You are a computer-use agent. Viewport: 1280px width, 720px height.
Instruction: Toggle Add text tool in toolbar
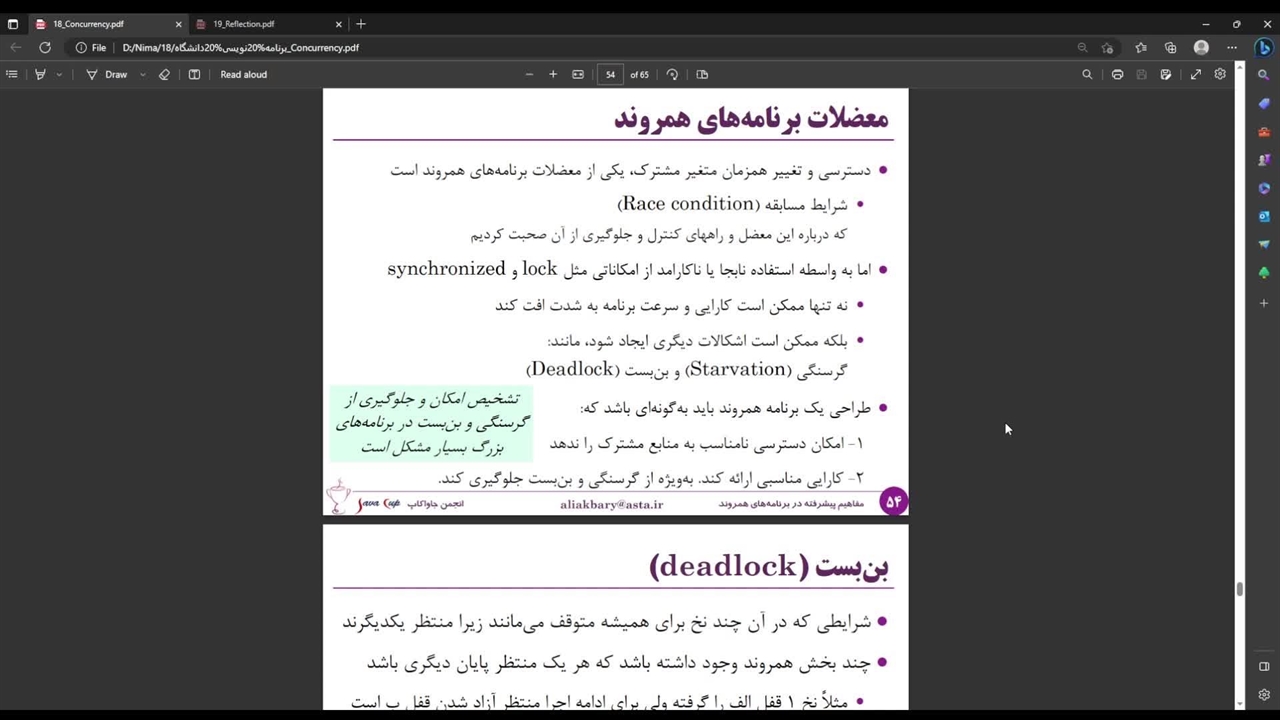pyautogui.click(x=194, y=74)
